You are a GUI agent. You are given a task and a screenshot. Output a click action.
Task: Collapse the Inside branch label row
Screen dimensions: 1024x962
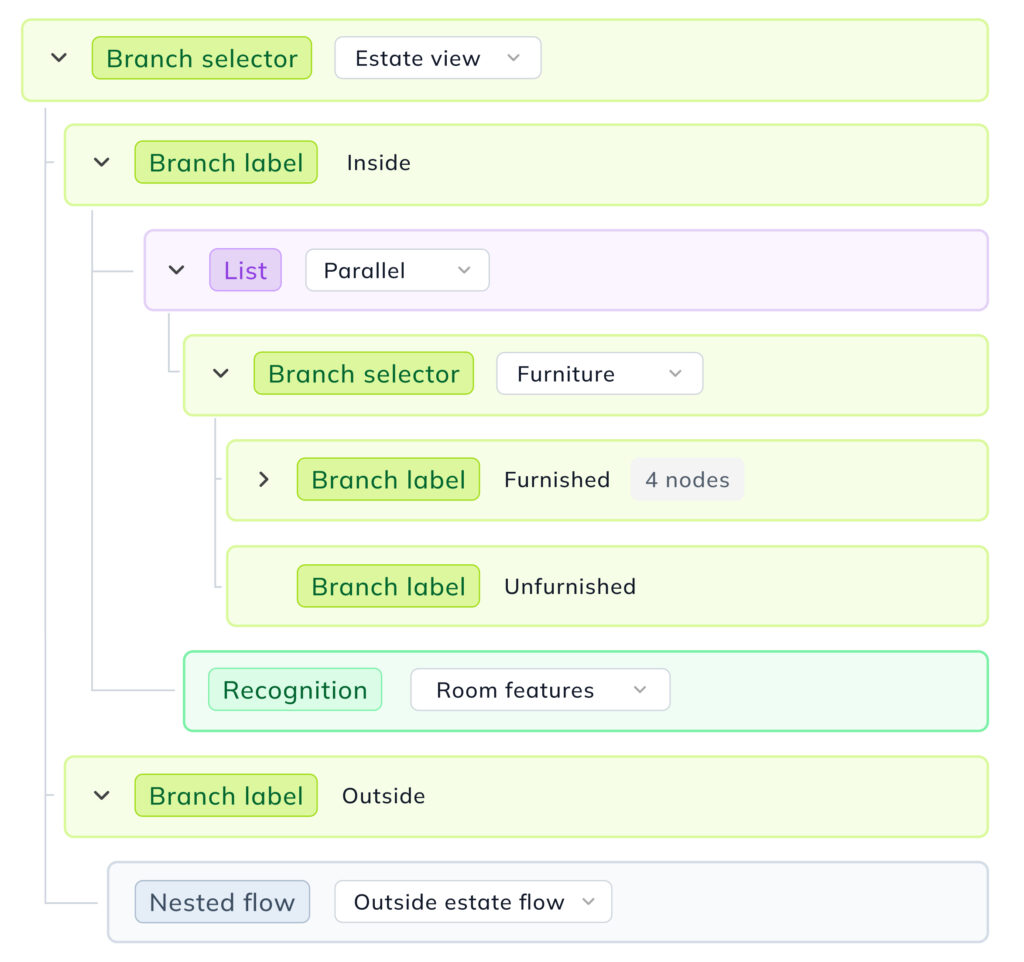tap(100, 162)
